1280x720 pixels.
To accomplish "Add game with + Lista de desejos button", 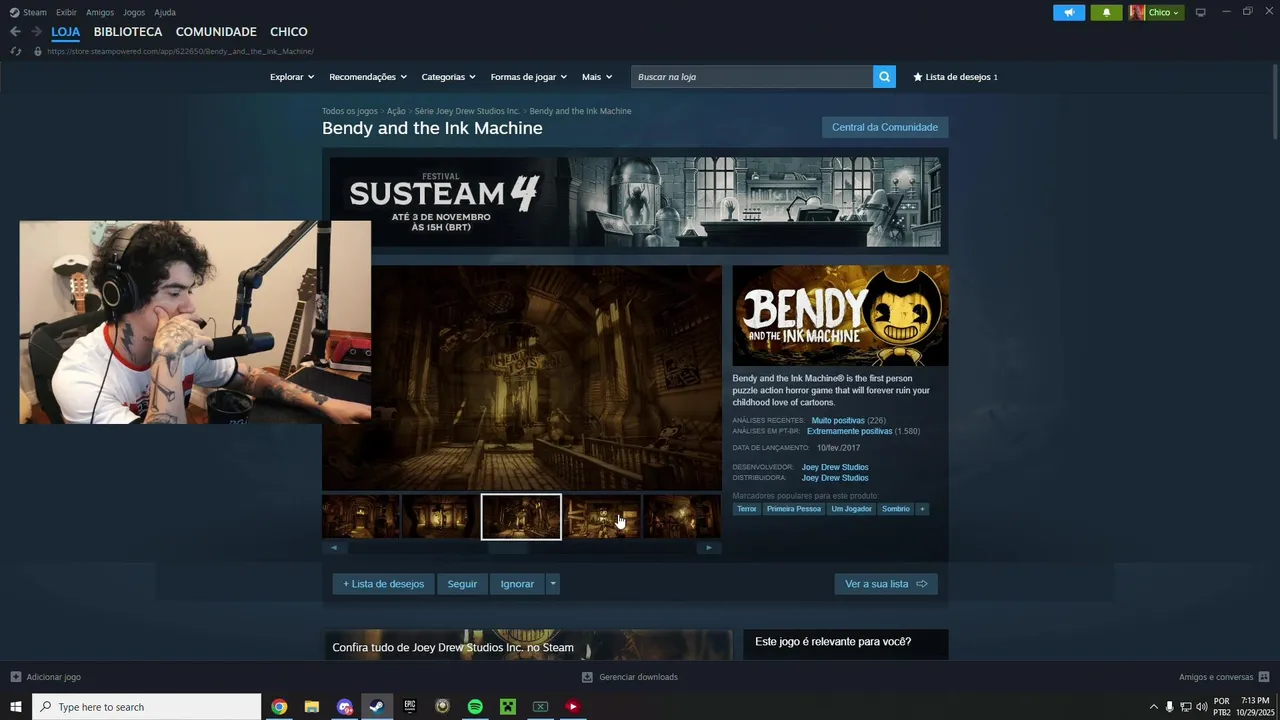I will 384,584.
